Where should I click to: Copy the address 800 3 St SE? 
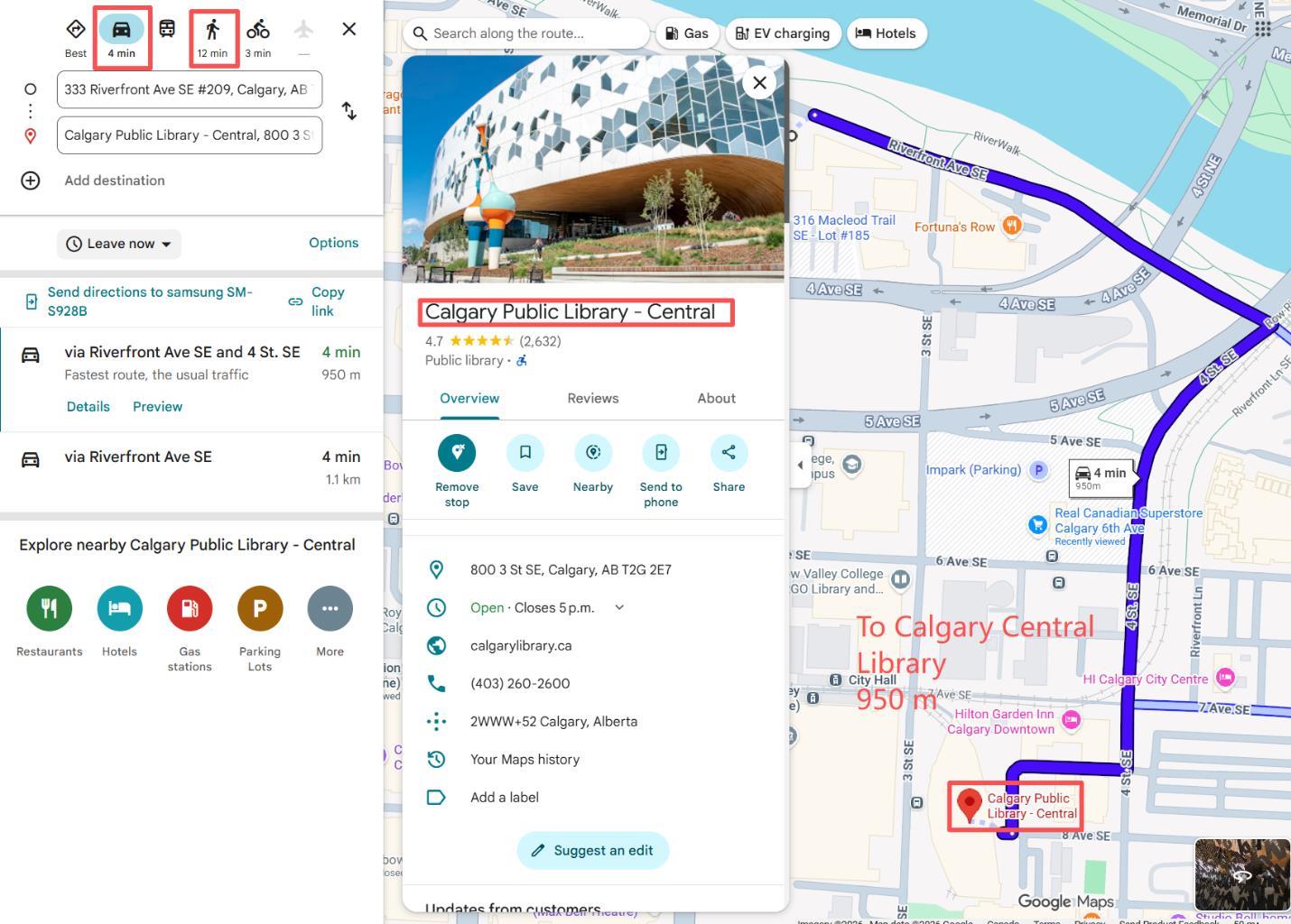[x=595, y=569]
